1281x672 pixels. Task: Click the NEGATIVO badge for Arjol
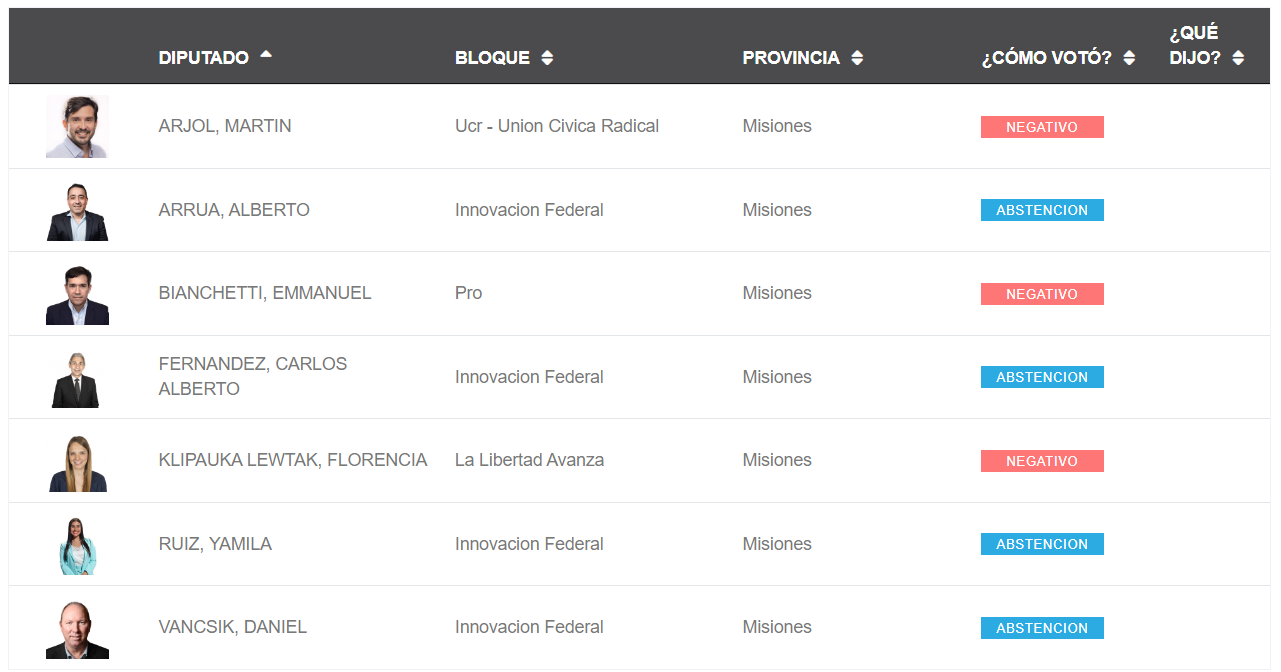point(1042,127)
